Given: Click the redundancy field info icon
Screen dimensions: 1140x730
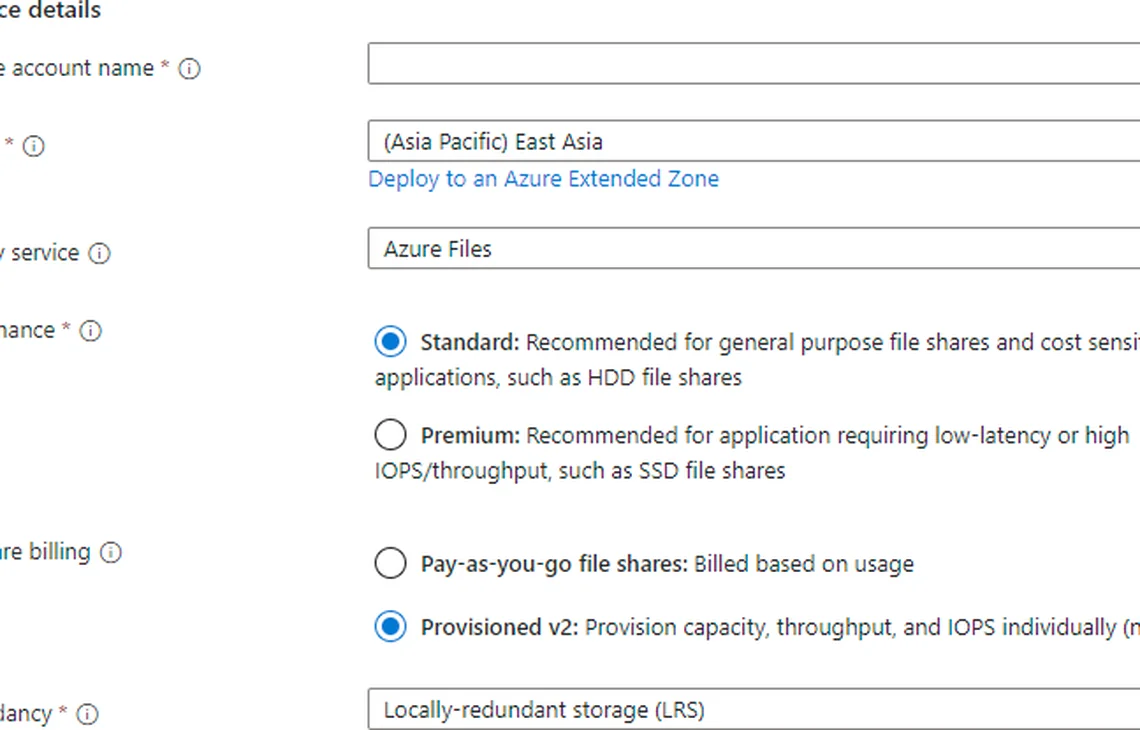Looking at the screenshot, I should click(87, 714).
